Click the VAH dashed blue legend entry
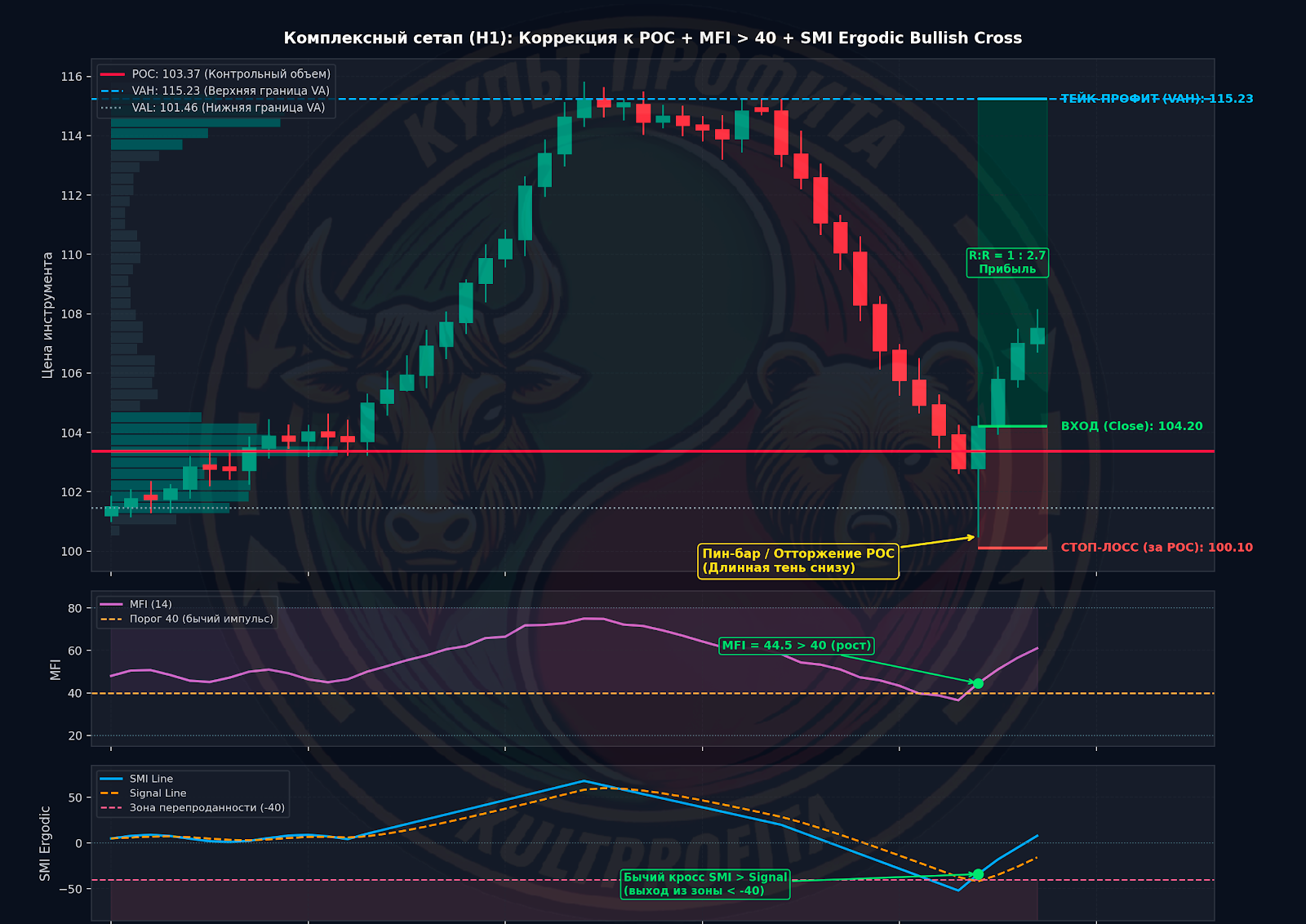1306x924 pixels. point(215,91)
